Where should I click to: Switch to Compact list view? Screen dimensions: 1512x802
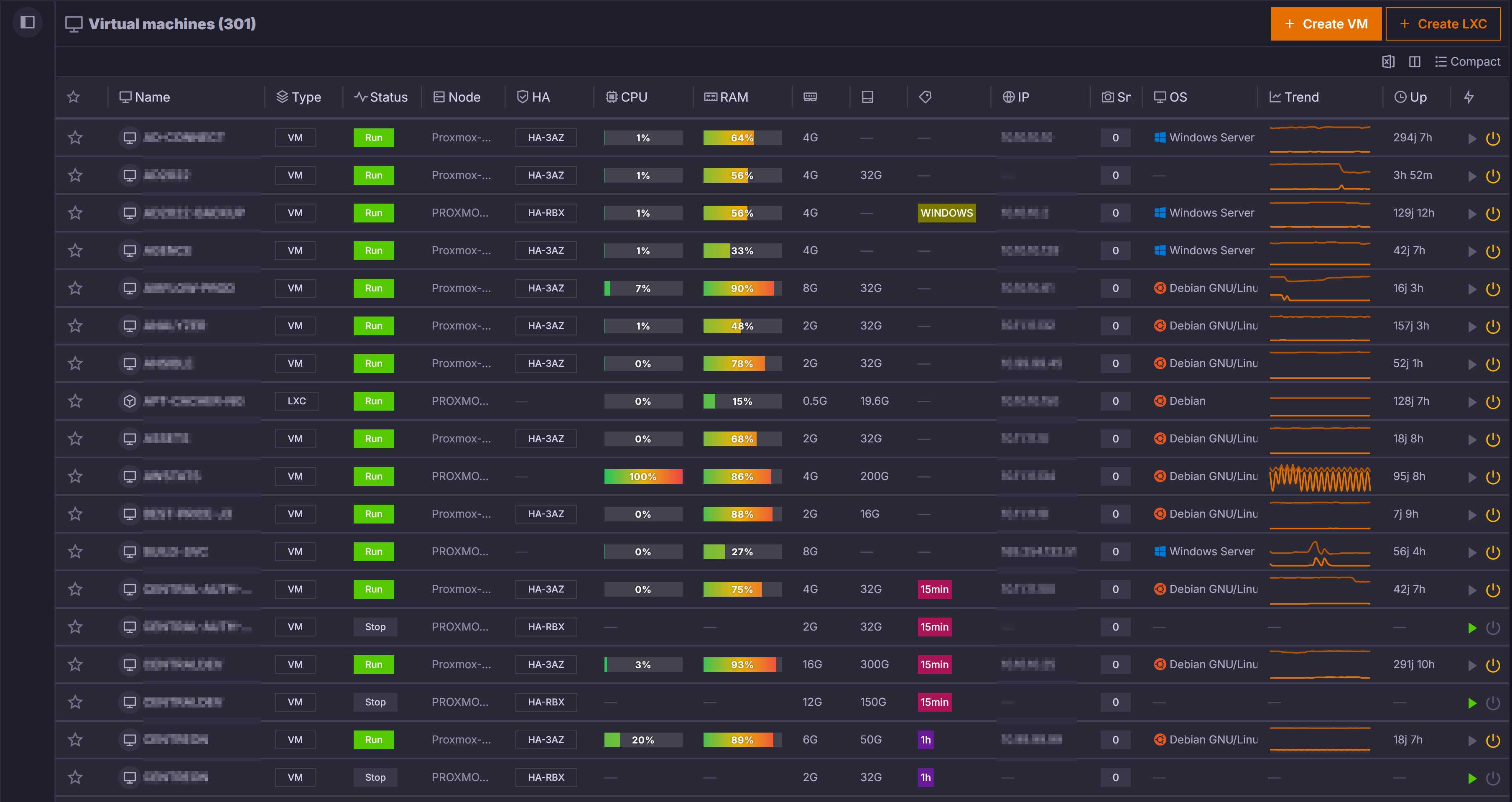pos(1467,61)
